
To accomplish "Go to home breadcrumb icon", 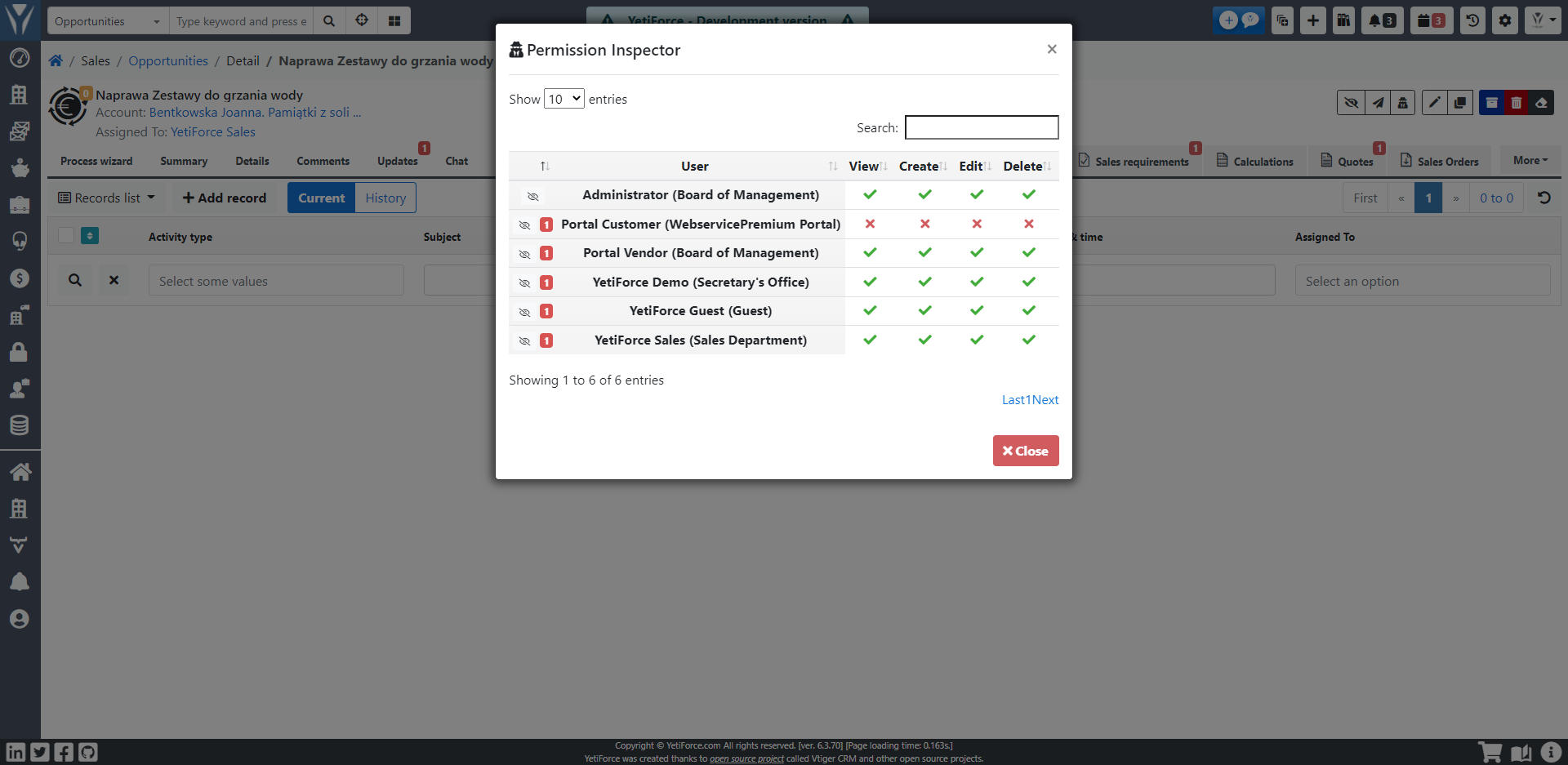I will [56, 60].
